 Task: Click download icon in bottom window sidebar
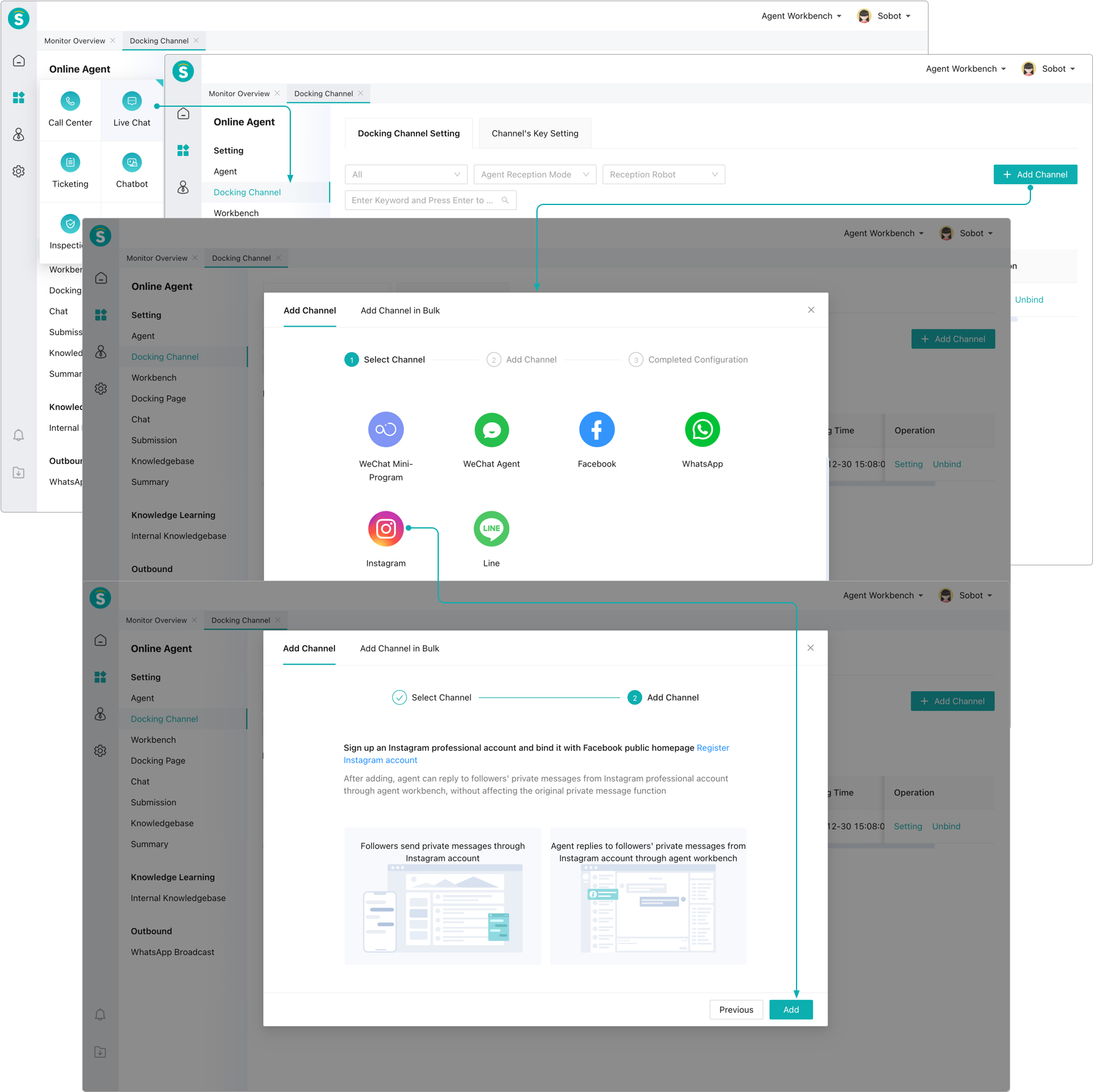(x=101, y=1051)
